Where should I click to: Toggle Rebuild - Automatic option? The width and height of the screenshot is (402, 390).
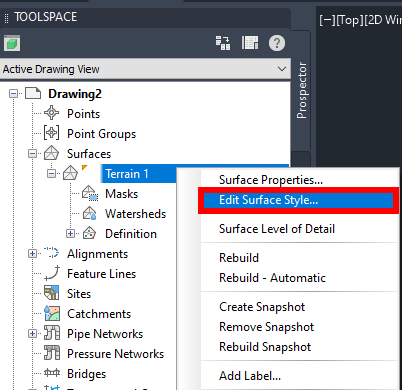coord(299,278)
